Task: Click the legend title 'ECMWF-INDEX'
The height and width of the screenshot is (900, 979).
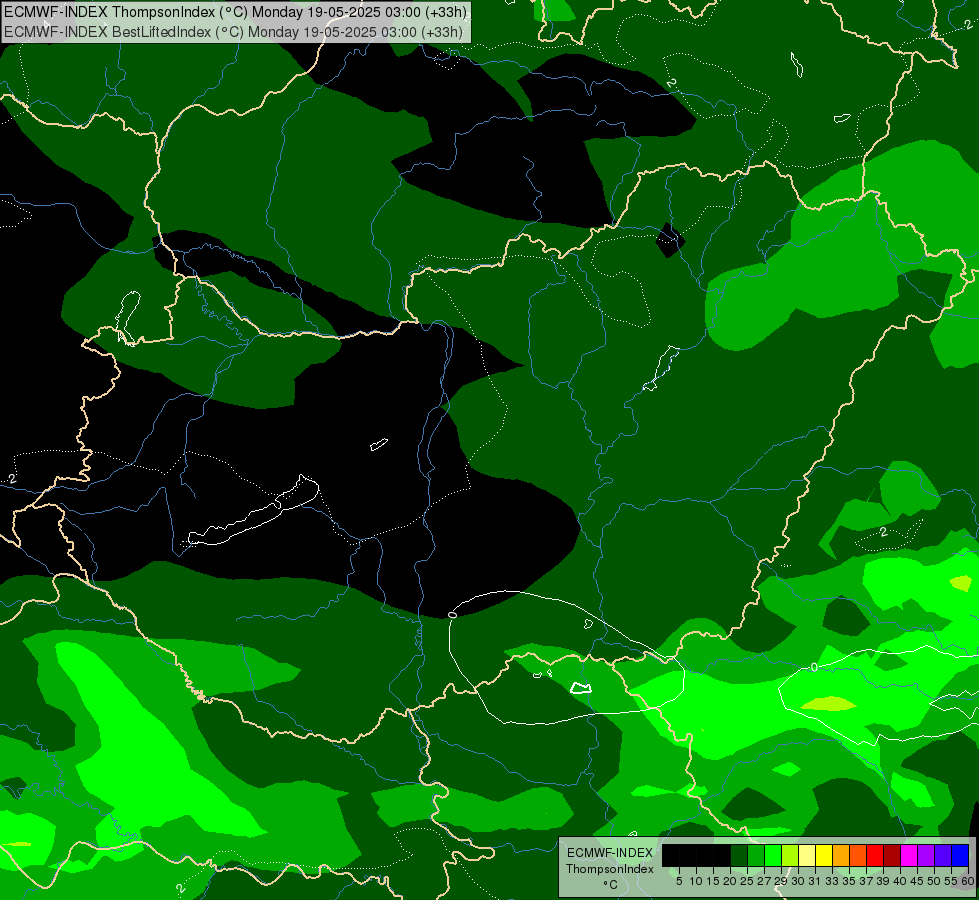Action: (x=610, y=853)
